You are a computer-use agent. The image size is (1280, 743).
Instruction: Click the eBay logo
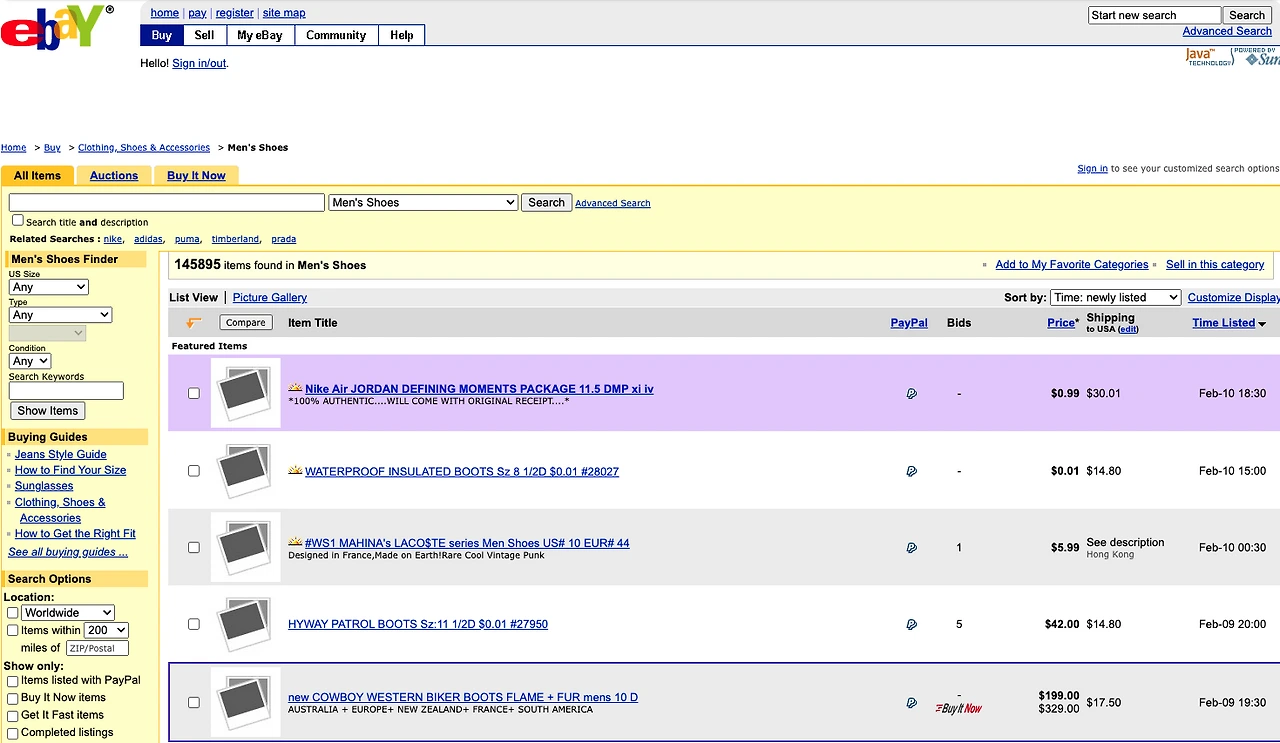point(57,28)
